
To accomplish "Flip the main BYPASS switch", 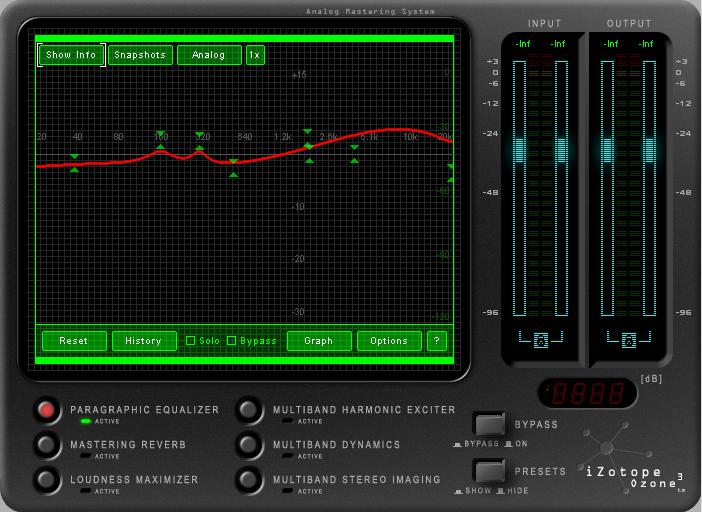I will coord(490,424).
